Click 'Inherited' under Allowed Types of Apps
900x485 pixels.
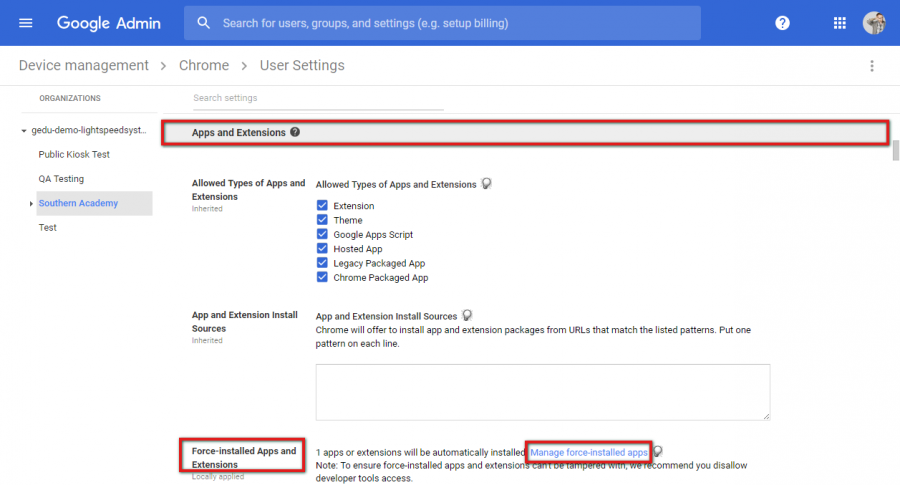(x=207, y=209)
